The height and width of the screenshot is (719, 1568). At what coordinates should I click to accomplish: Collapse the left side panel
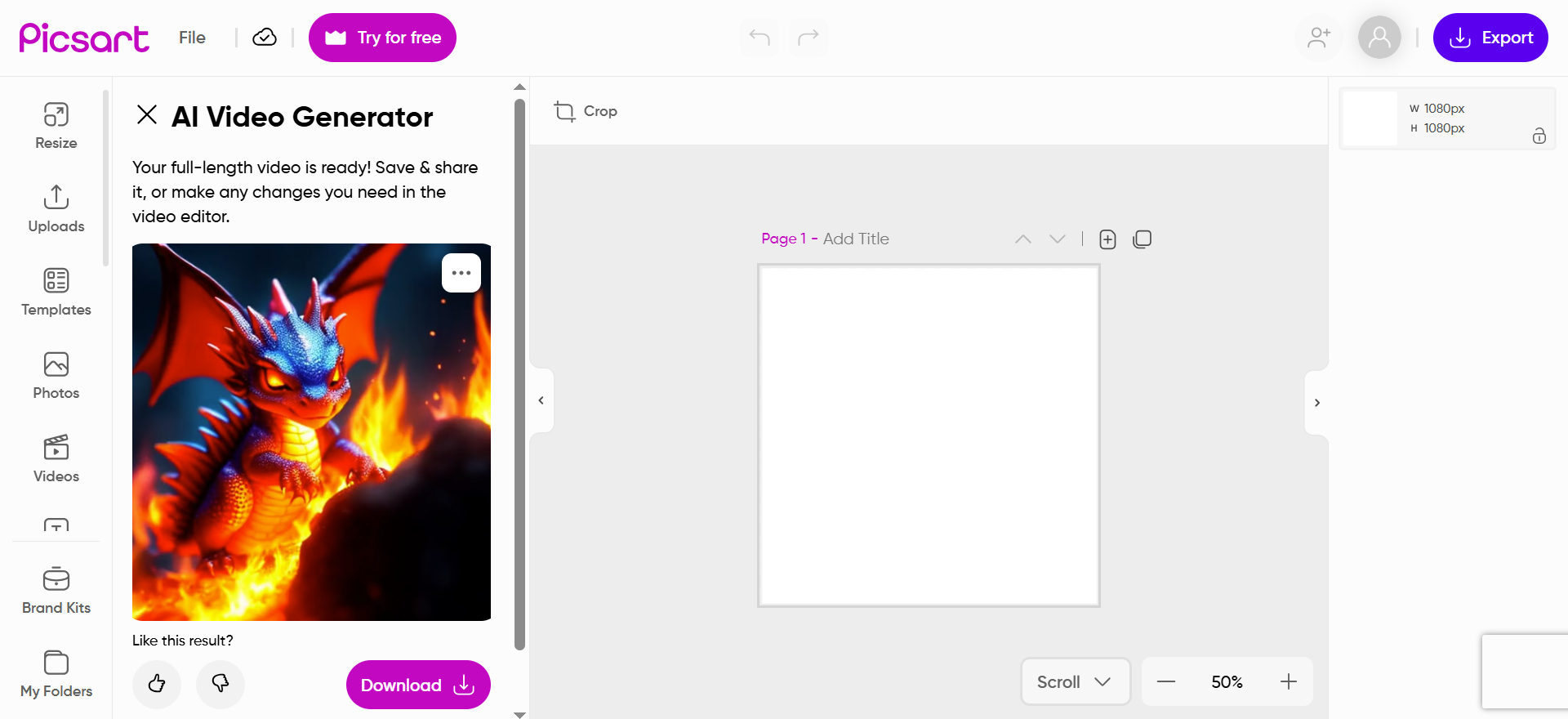541,400
